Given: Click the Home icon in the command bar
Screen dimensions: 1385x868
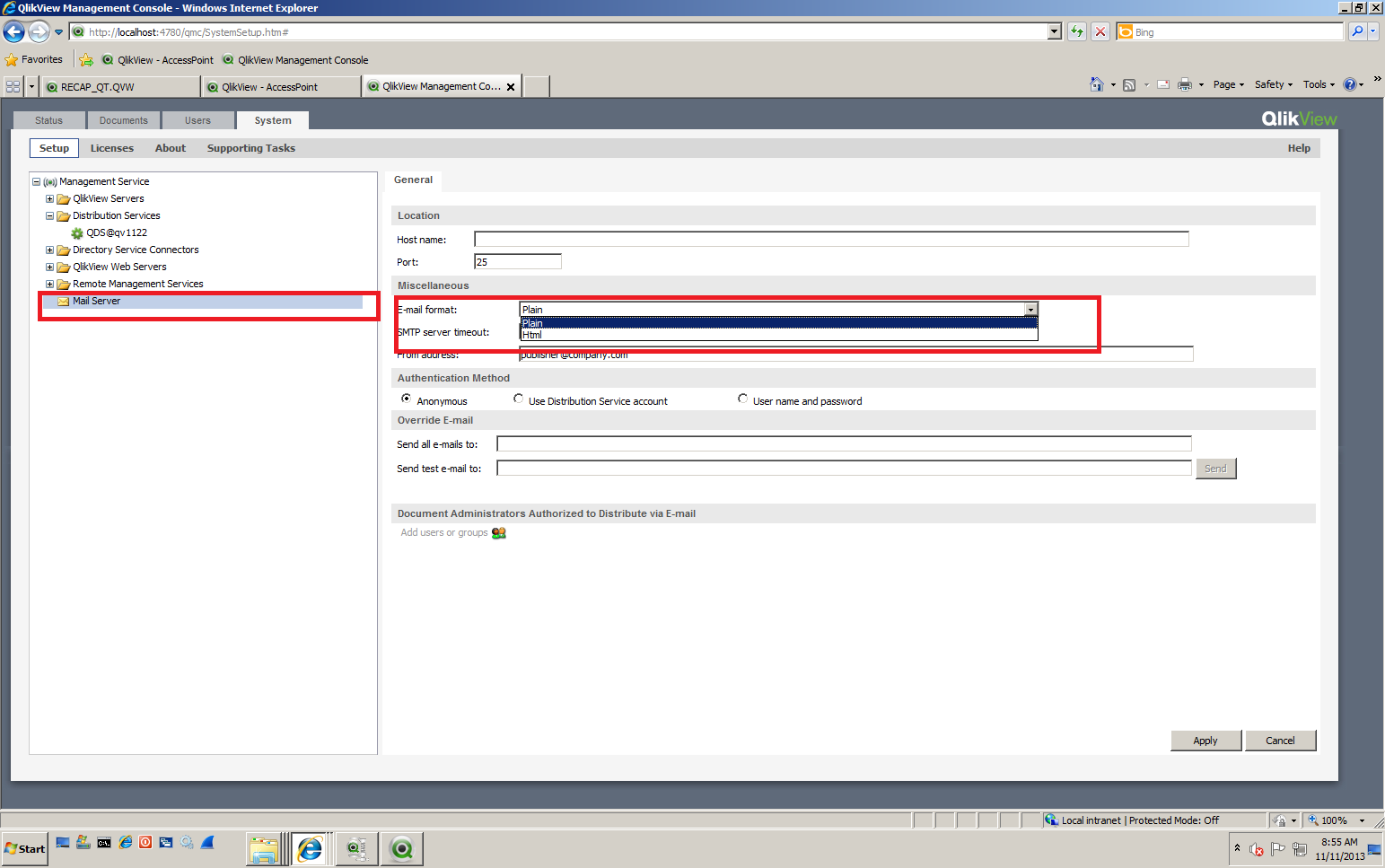Looking at the screenshot, I should (x=1097, y=84).
